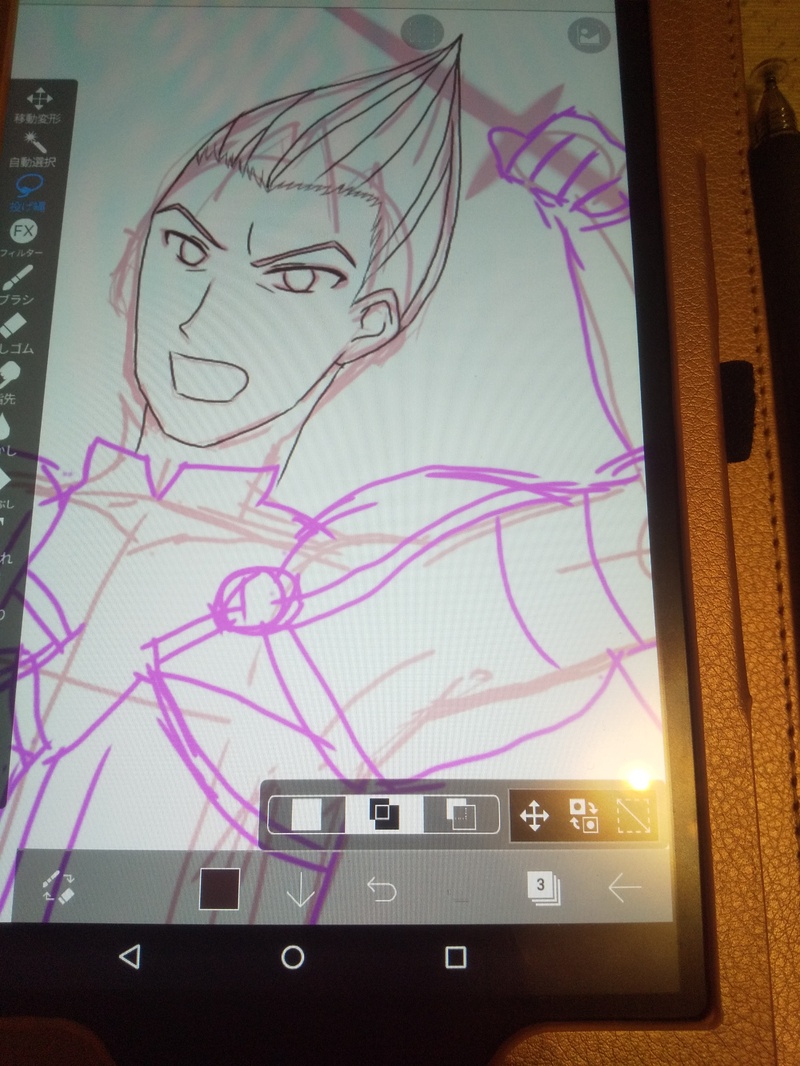The width and height of the screenshot is (800, 1066).
Task: Open the dark color swatch
Action: 219,889
